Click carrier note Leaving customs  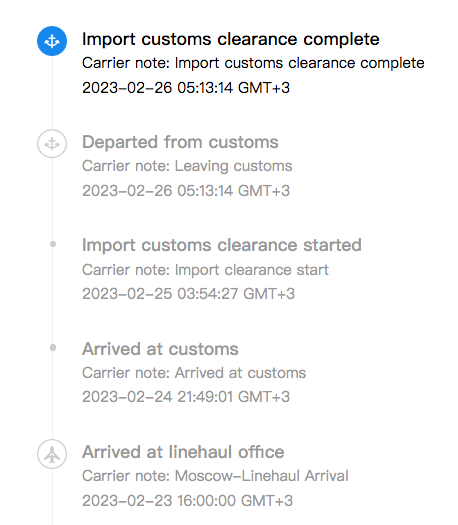187,166
